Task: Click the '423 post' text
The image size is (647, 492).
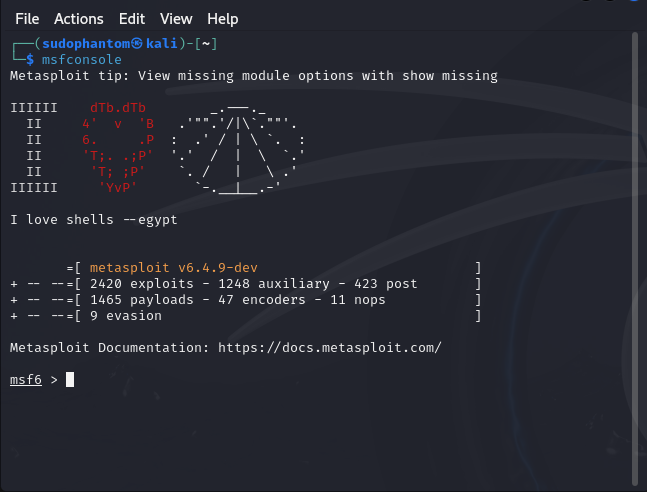Action: pos(385,284)
